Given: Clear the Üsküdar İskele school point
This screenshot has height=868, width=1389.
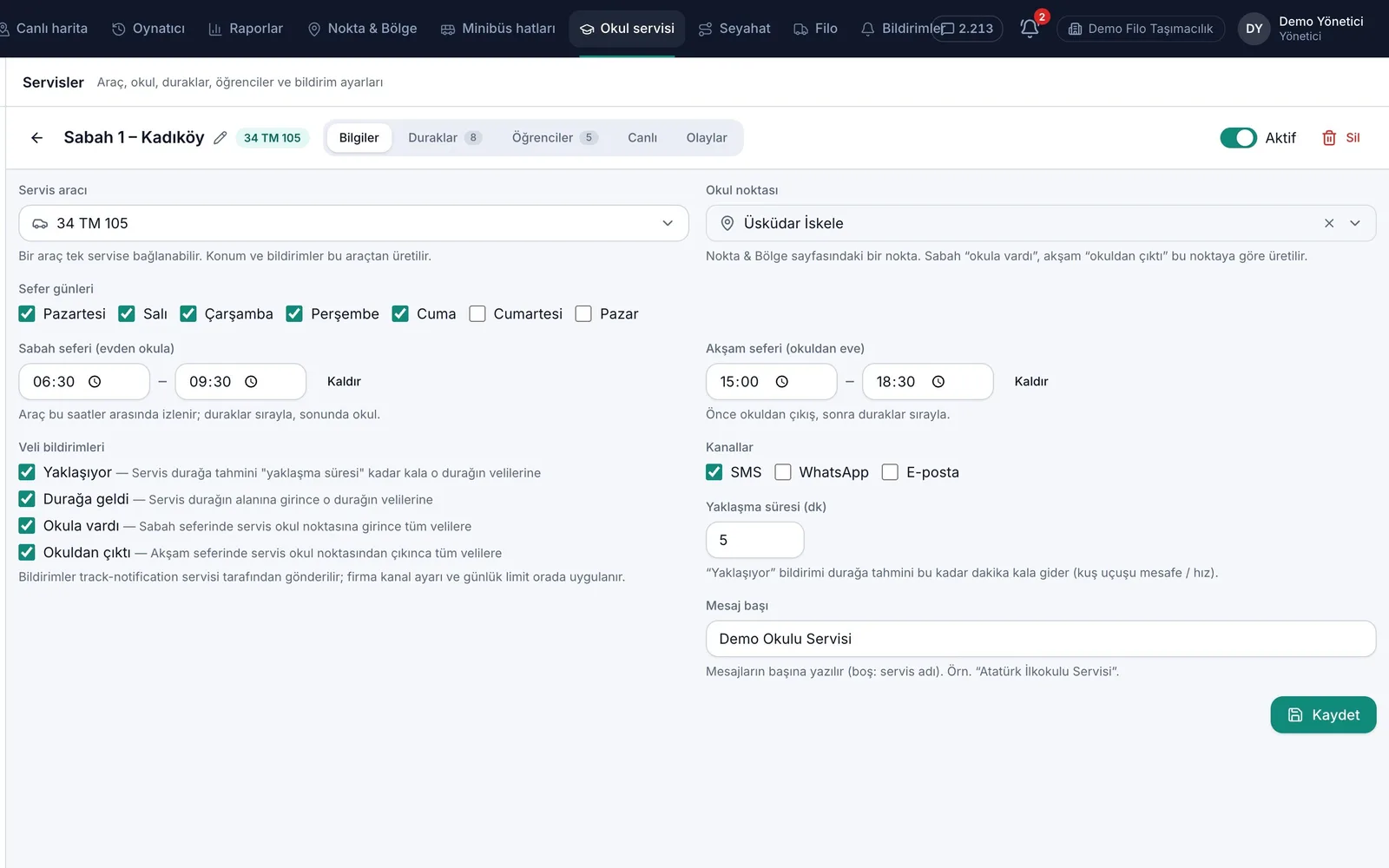Looking at the screenshot, I should (x=1329, y=223).
